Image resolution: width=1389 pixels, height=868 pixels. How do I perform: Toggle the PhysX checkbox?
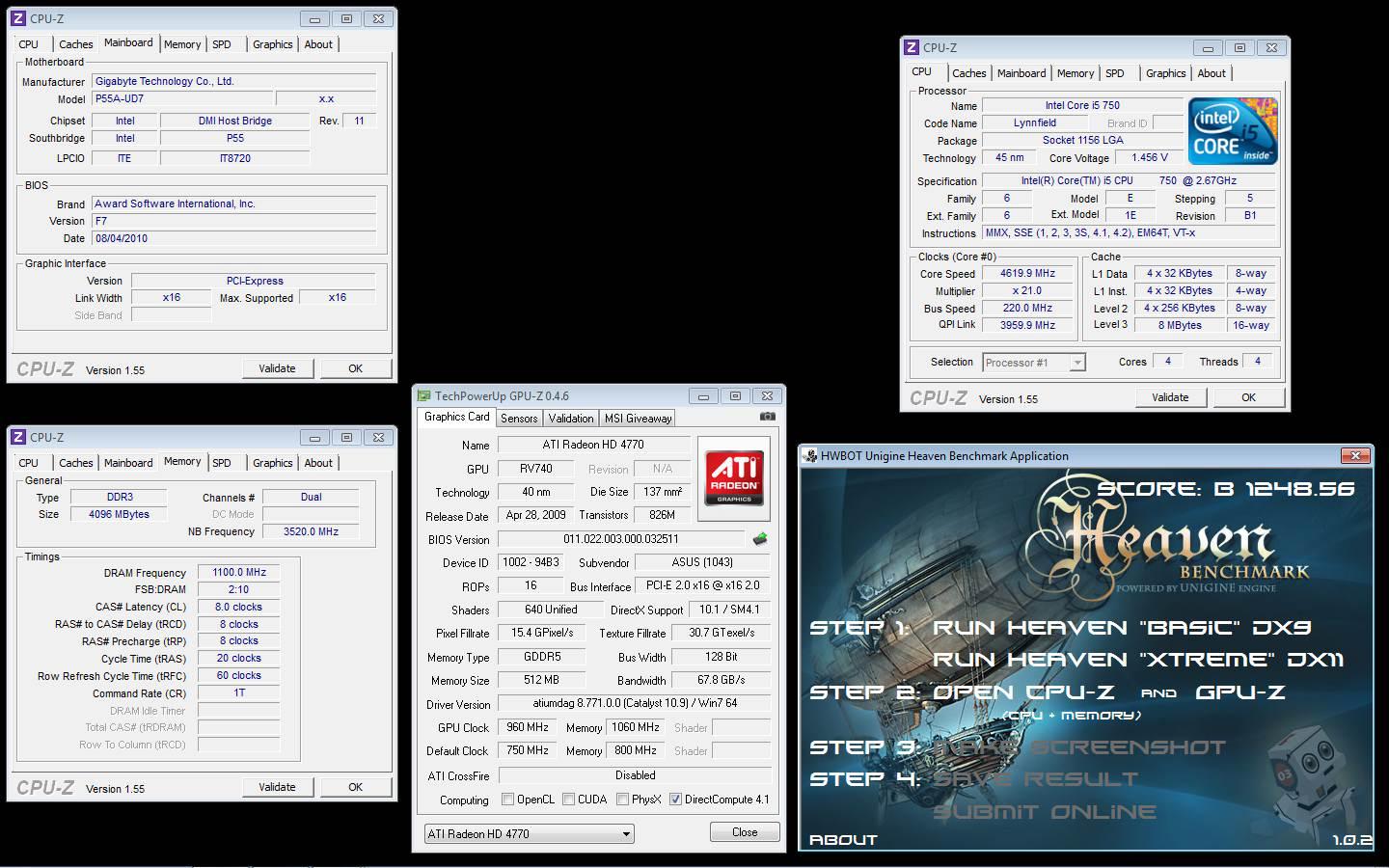(x=623, y=800)
